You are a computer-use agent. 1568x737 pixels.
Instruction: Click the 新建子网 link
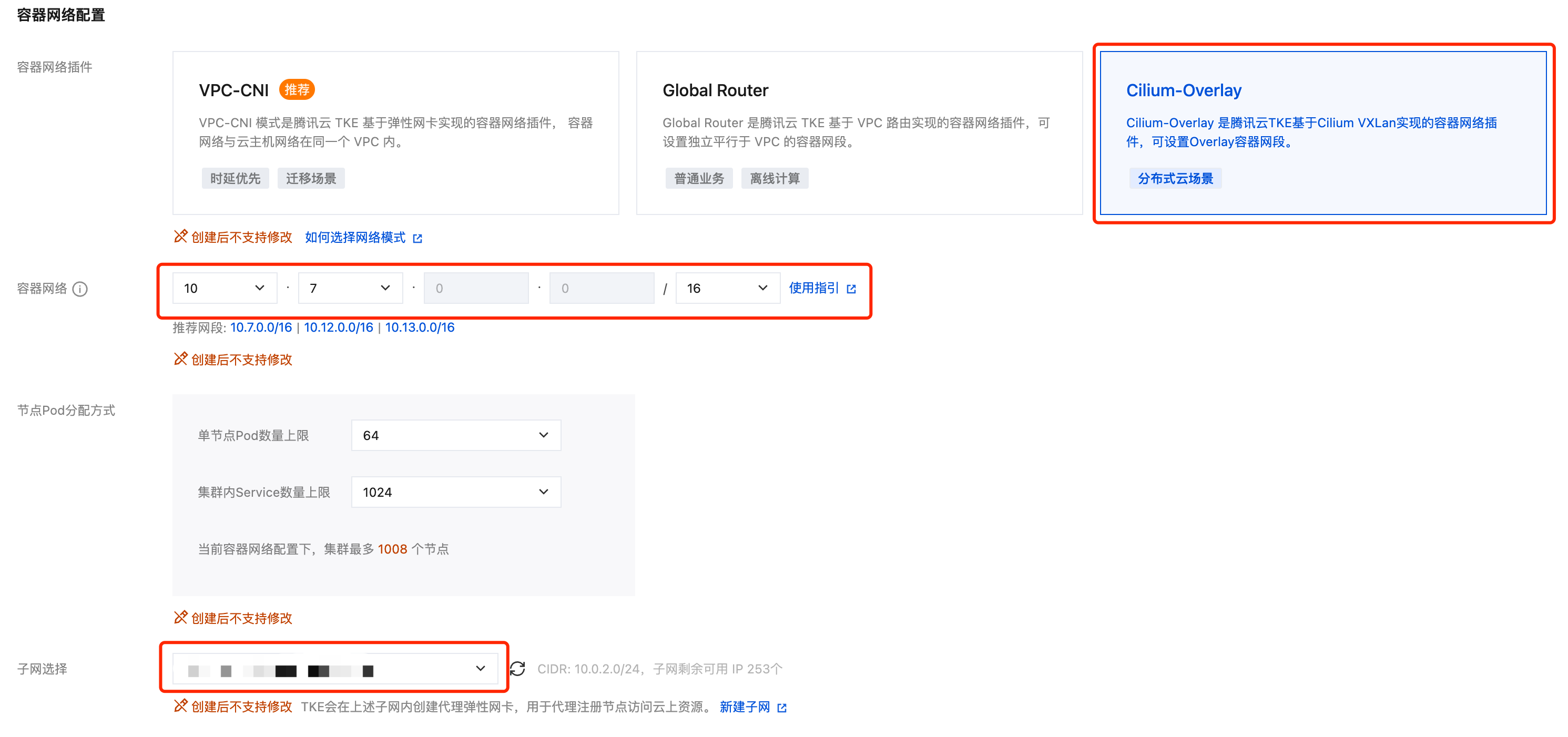tap(744, 707)
